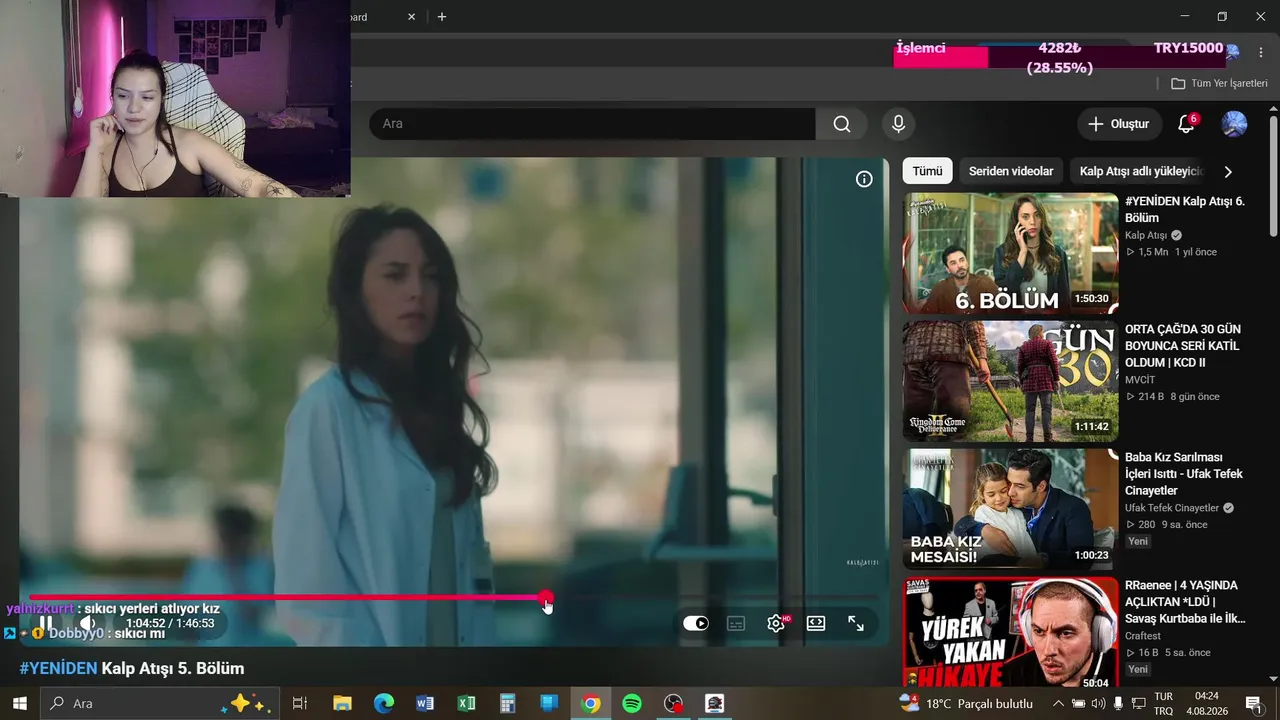
Task: Click the YouTube search magnifier button
Action: [842, 124]
